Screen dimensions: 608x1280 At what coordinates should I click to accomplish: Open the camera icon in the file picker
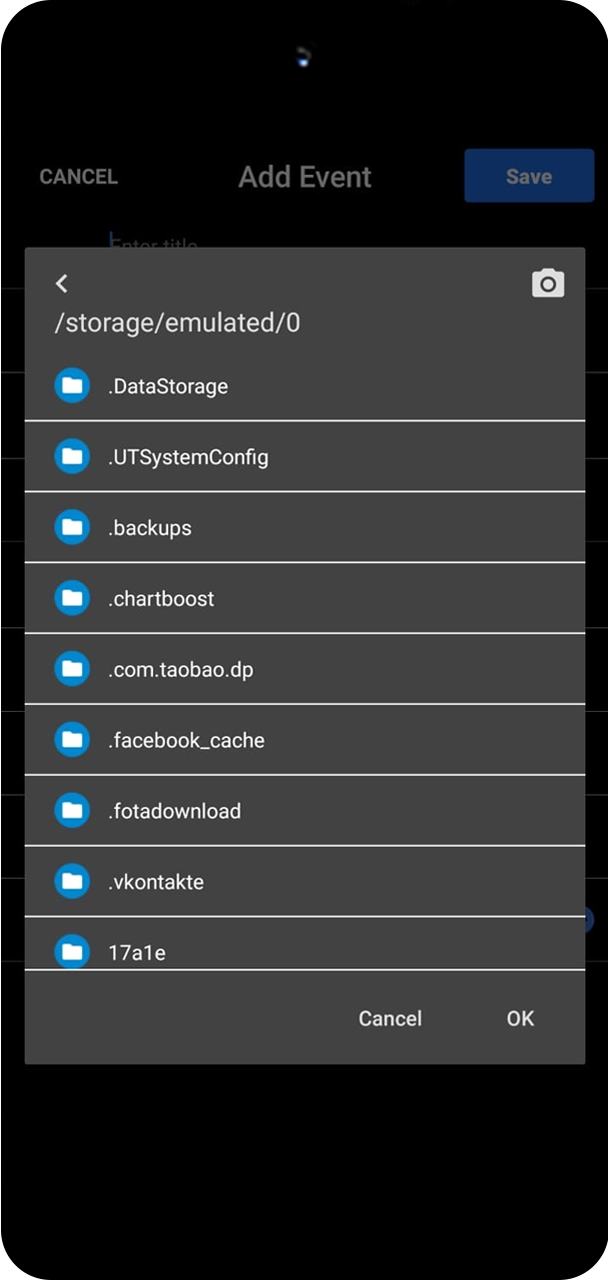tap(548, 283)
